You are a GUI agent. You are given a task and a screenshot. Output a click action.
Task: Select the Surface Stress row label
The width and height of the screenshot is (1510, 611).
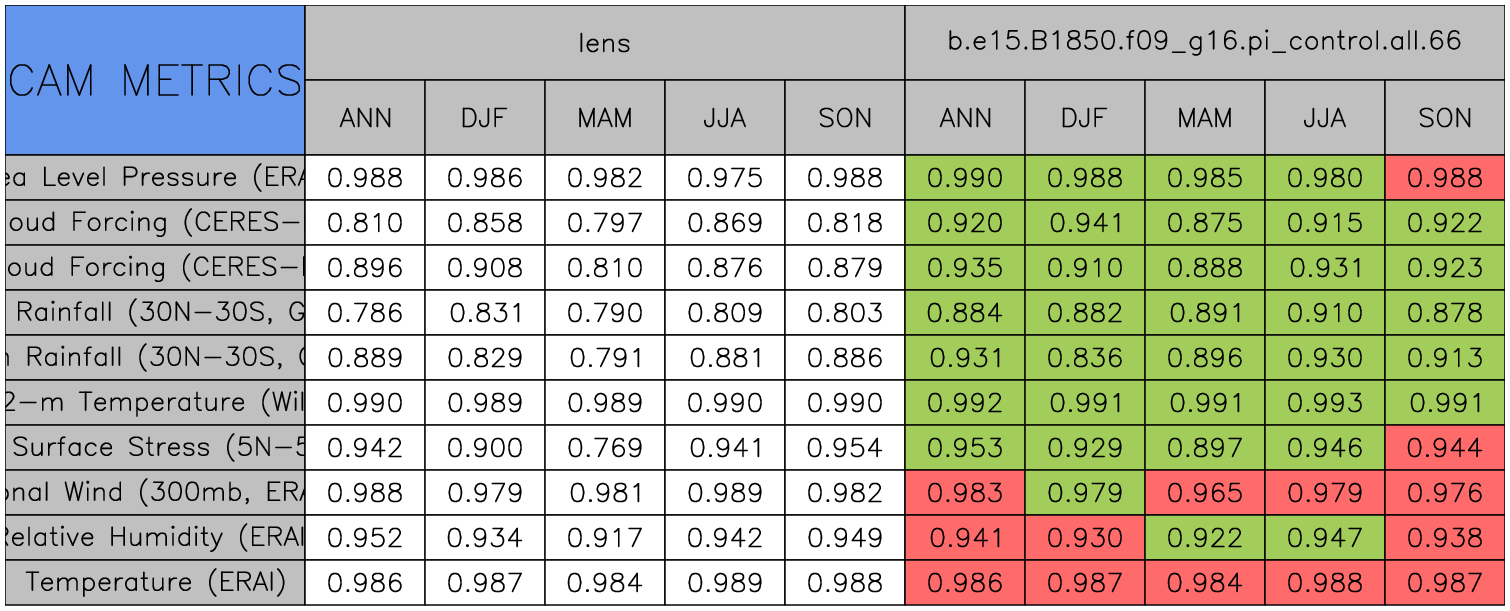155,448
